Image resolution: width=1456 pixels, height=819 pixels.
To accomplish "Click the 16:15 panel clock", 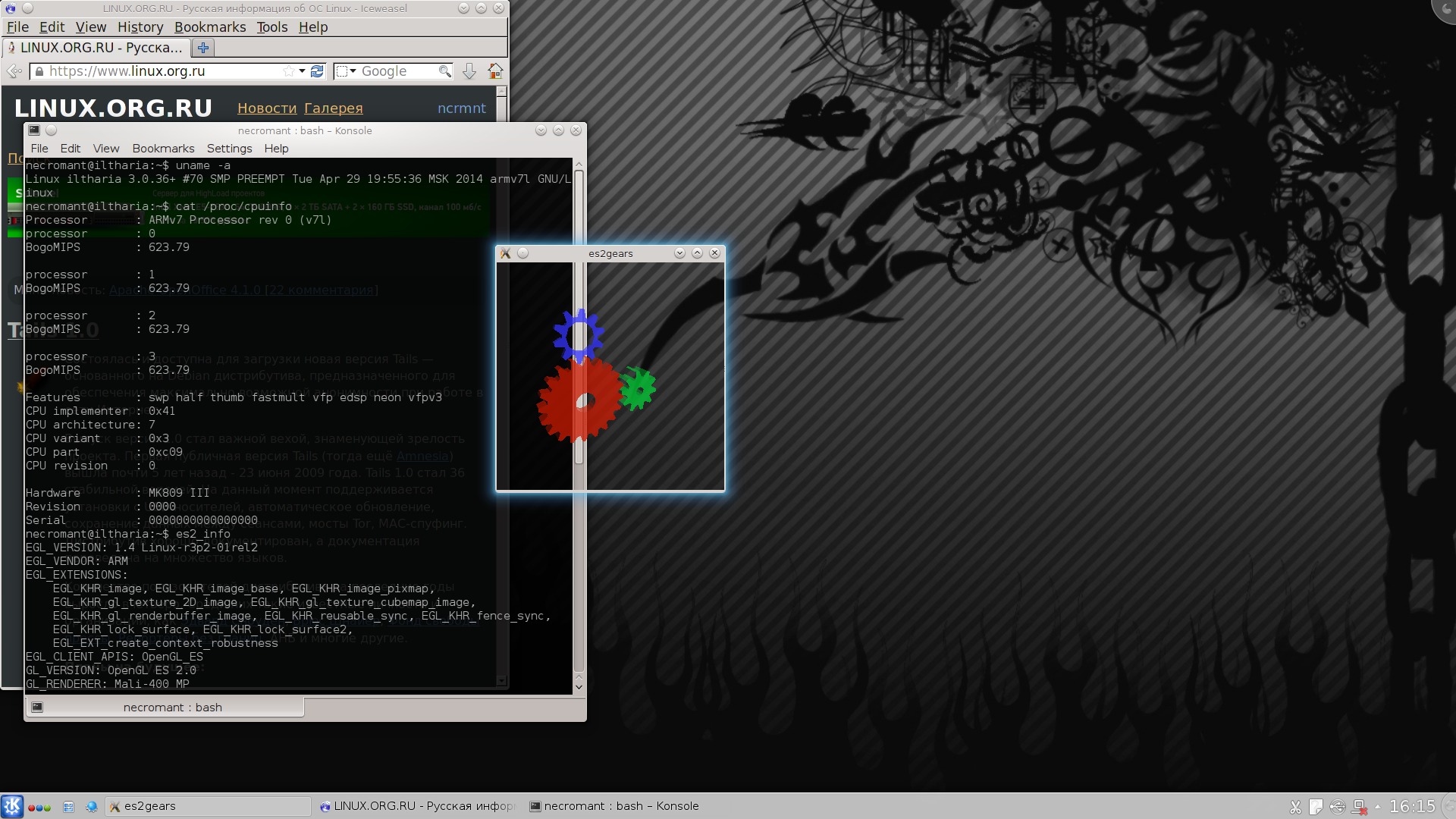I will [1412, 806].
